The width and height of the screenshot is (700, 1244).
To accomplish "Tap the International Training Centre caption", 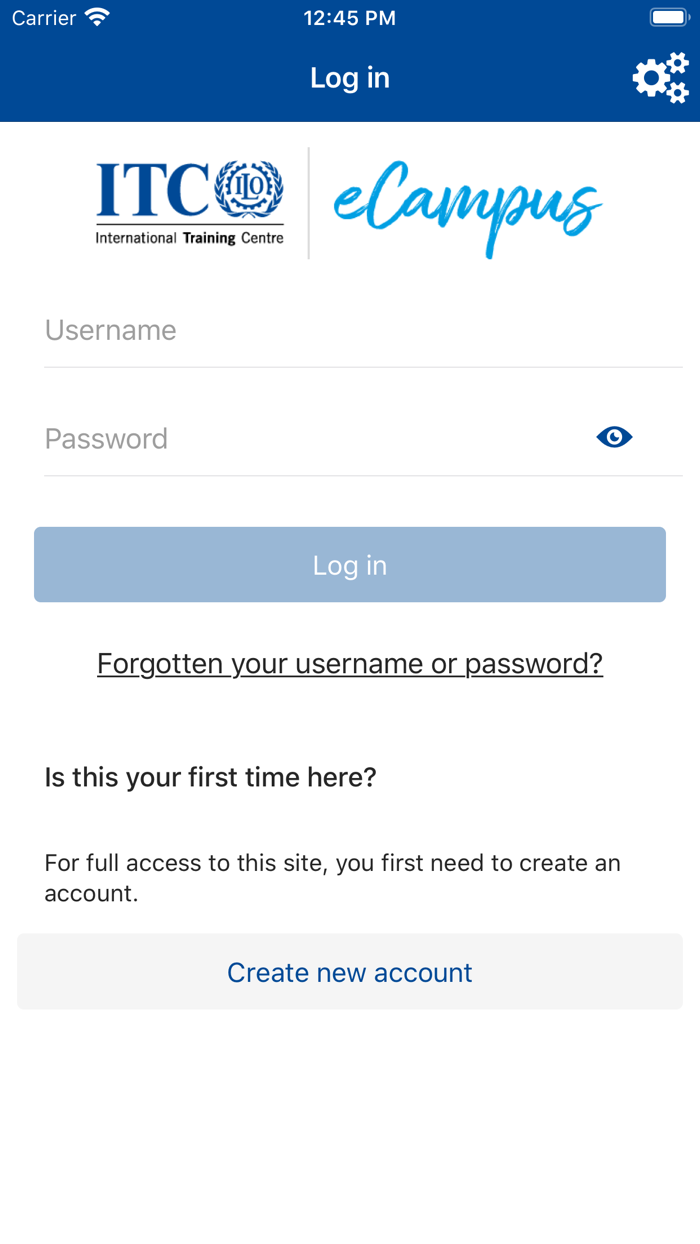I will pos(189,238).
